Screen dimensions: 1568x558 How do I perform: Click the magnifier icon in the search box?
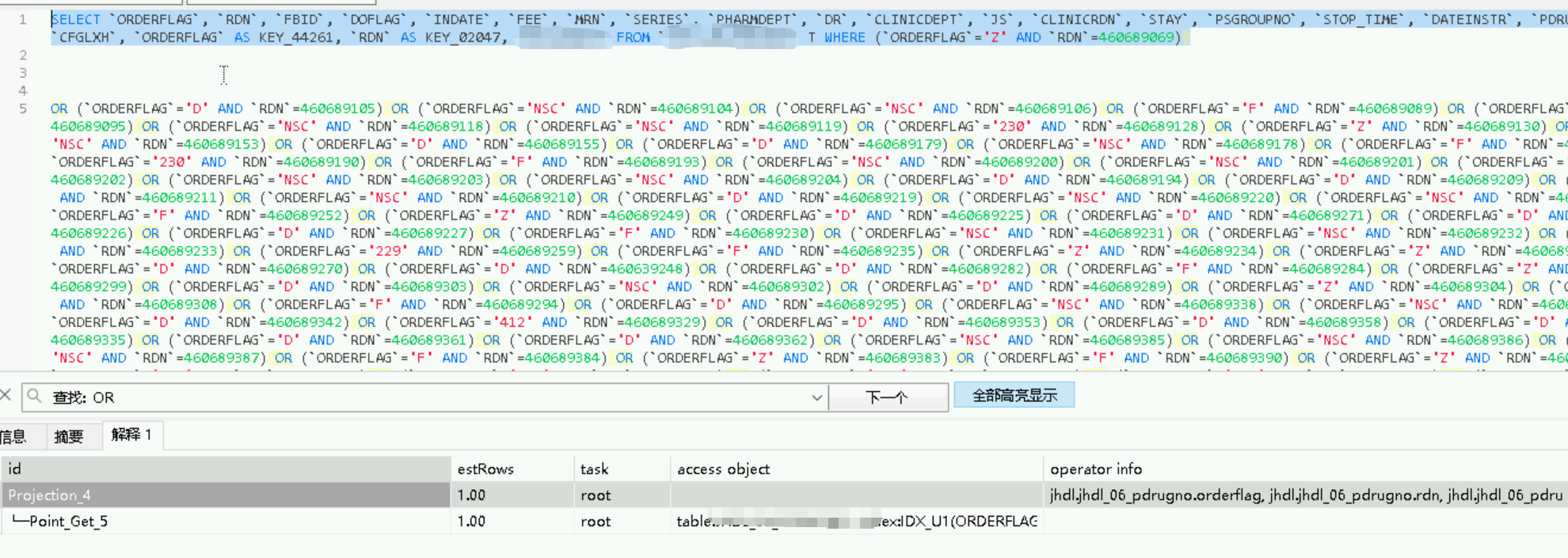[x=34, y=397]
